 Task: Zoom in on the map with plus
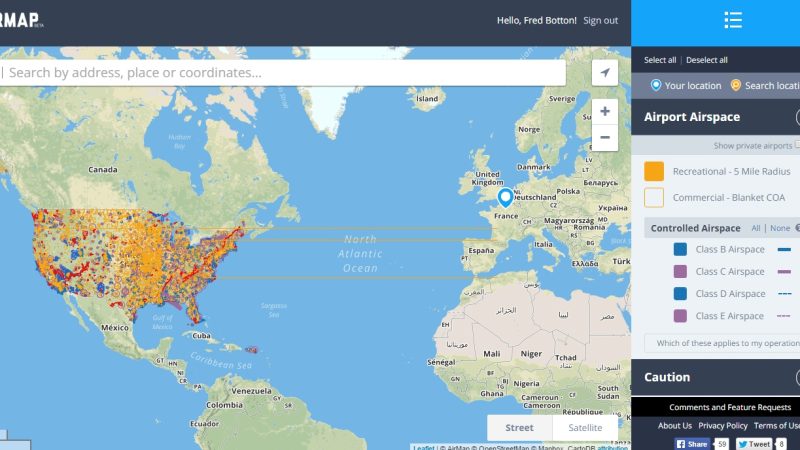coord(605,111)
